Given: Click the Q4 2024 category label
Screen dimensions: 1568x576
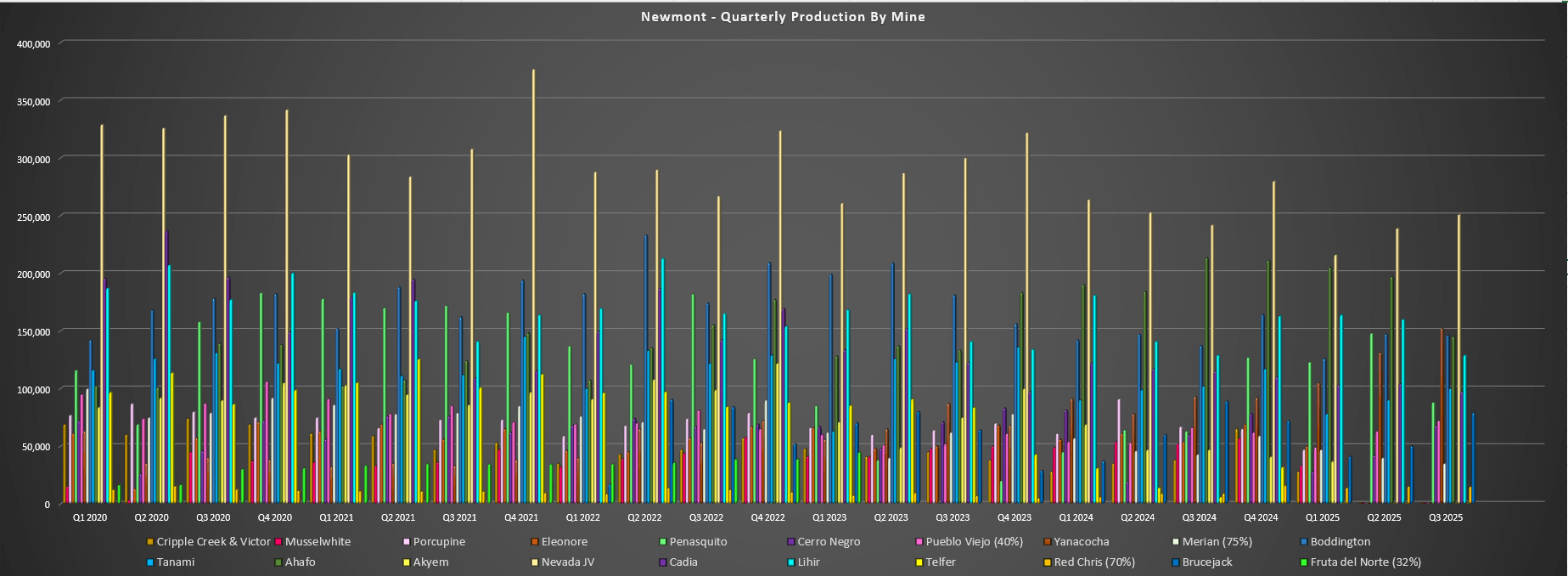Looking at the screenshot, I should (1261, 517).
